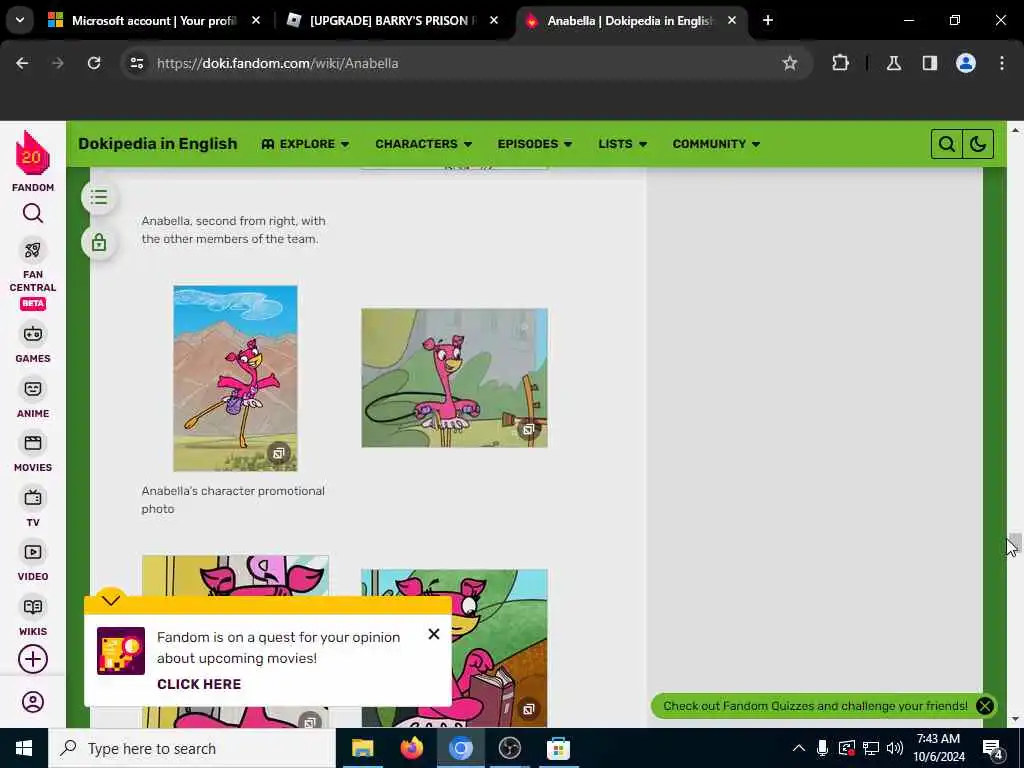Open the TV section icon

pos(33,498)
